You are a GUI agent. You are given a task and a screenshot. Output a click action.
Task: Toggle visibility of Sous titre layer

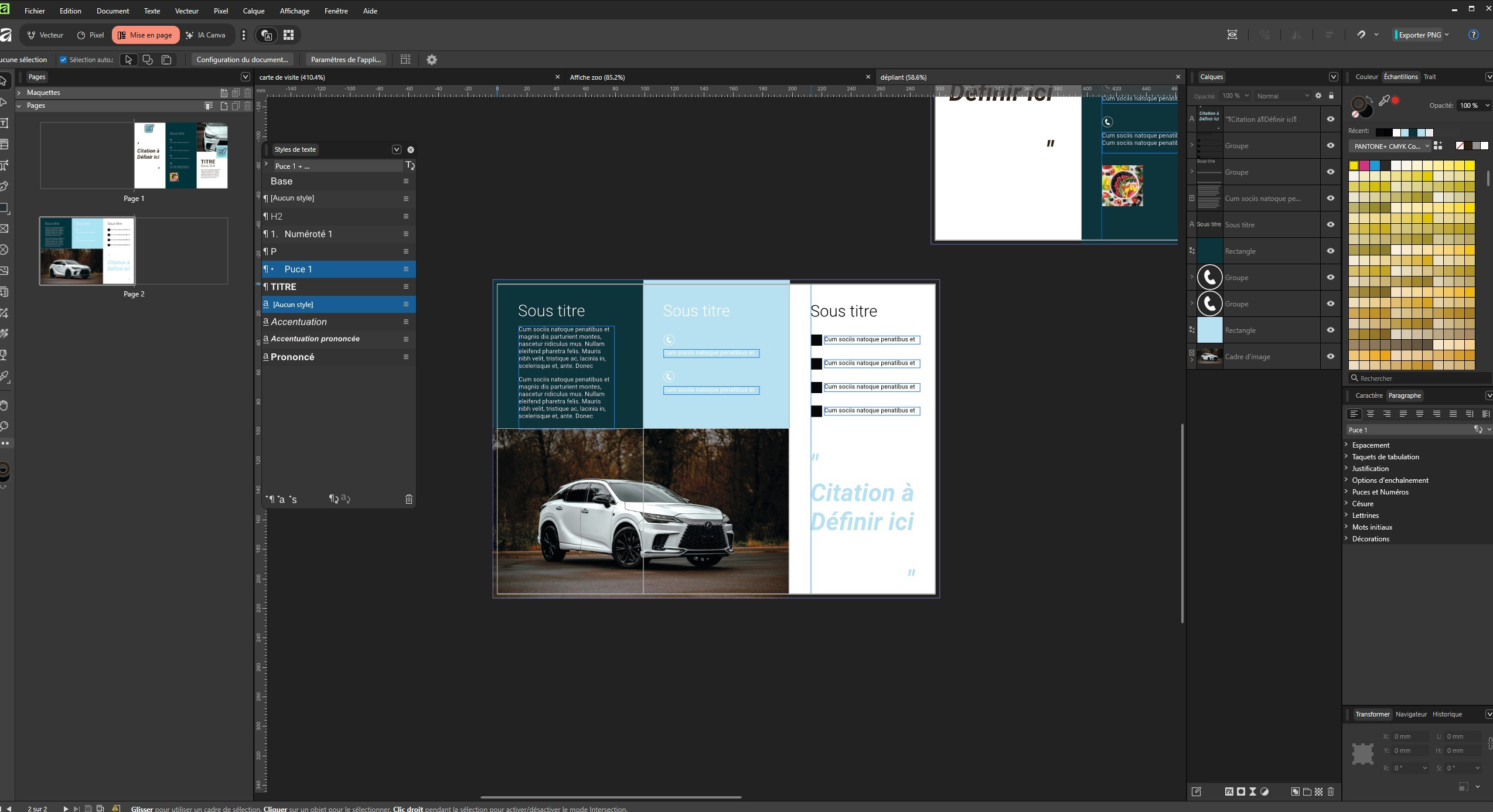point(1331,224)
